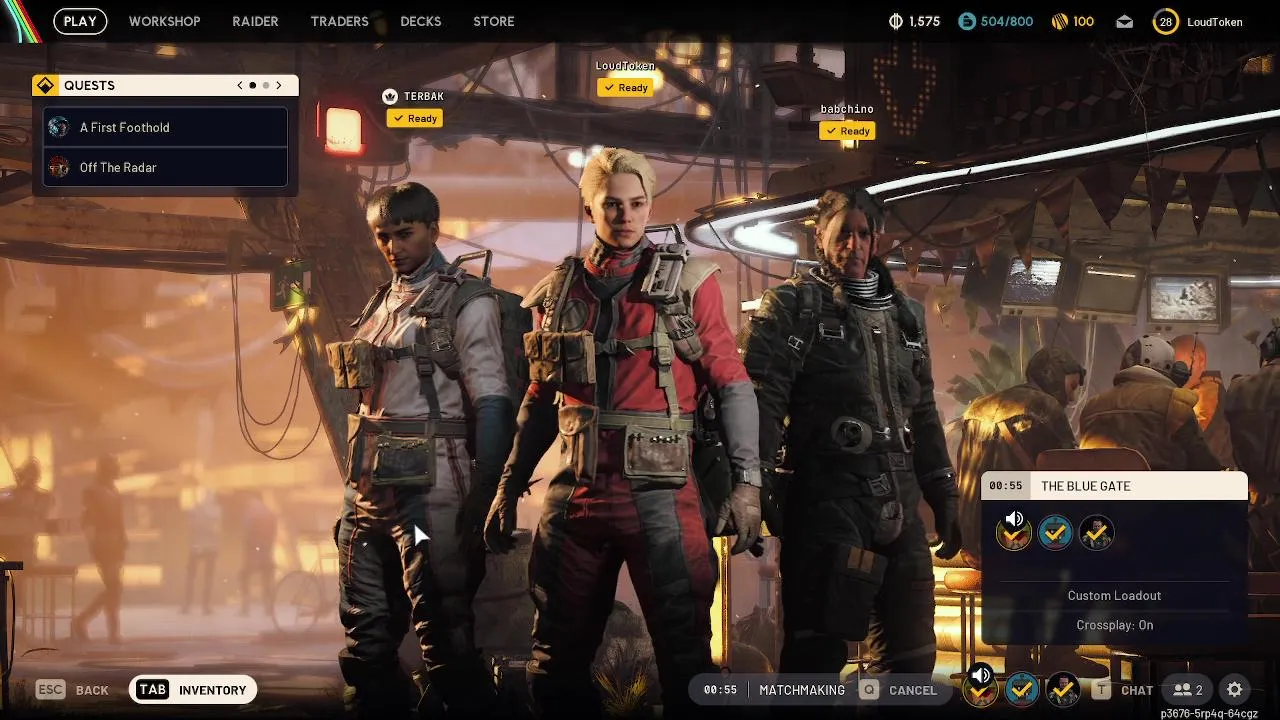Click first squad avatar in bottom bar

[981, 690]
